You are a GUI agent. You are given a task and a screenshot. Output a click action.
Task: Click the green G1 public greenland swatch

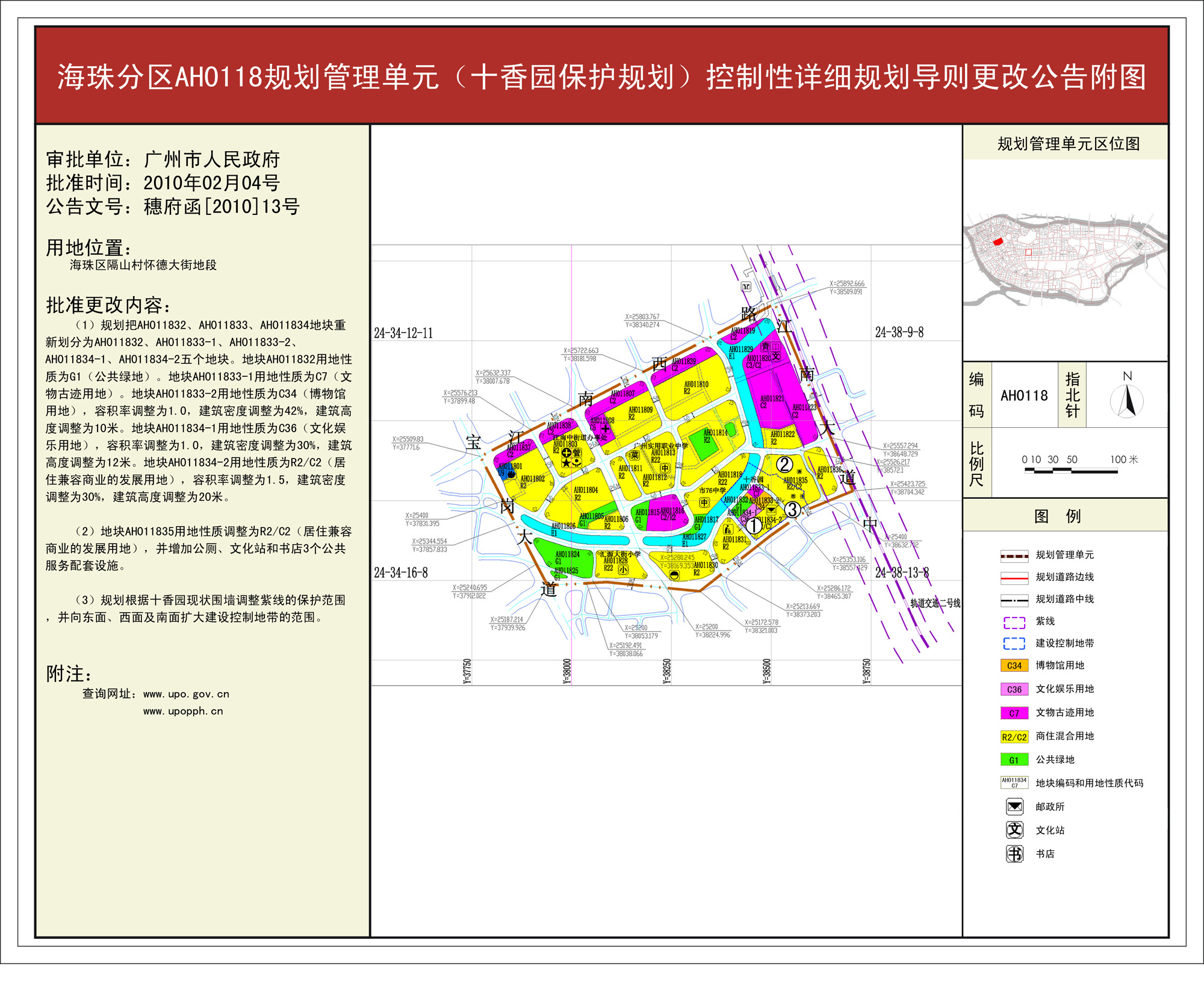point(1014,760)
